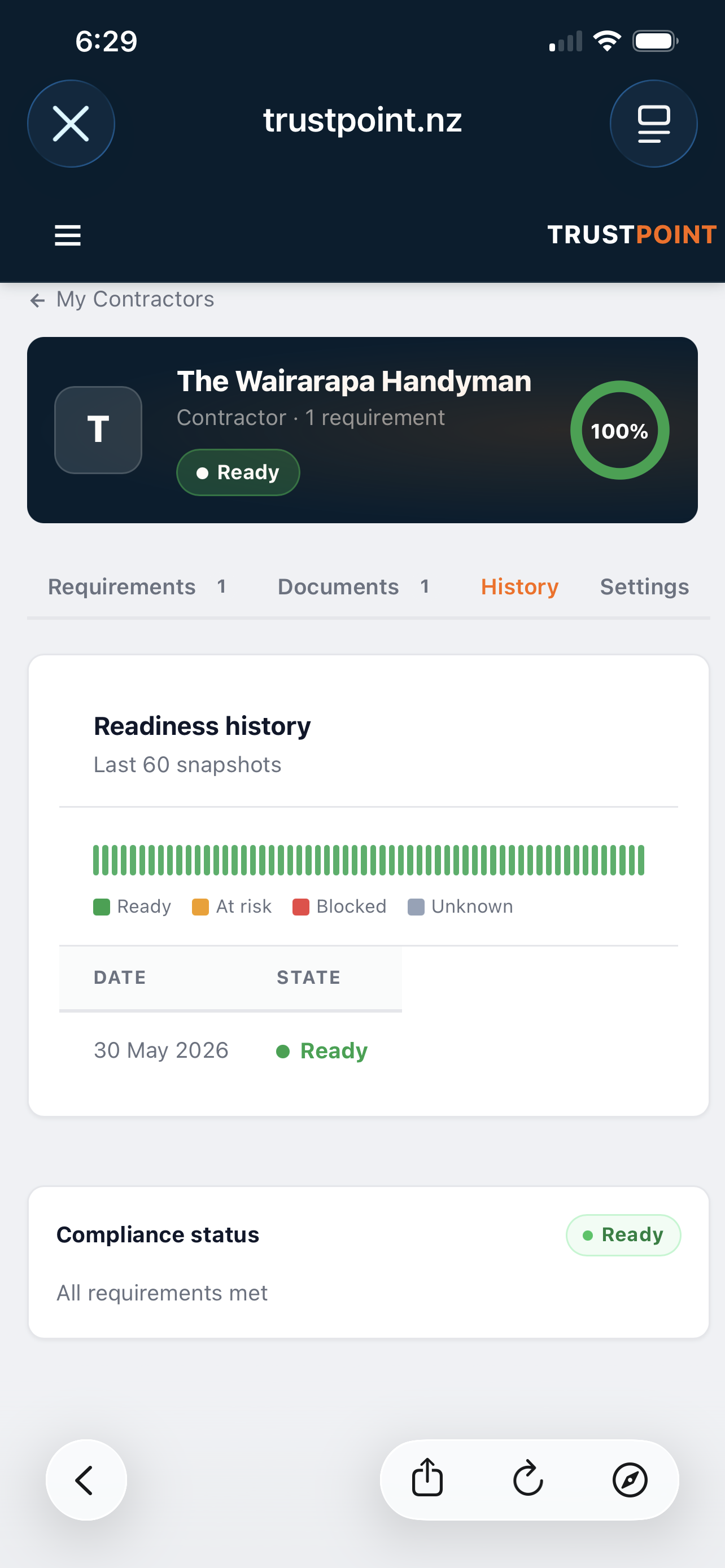
Task: Tap the Contractor · 1 requirement subtitle
Action: (311, 418)
